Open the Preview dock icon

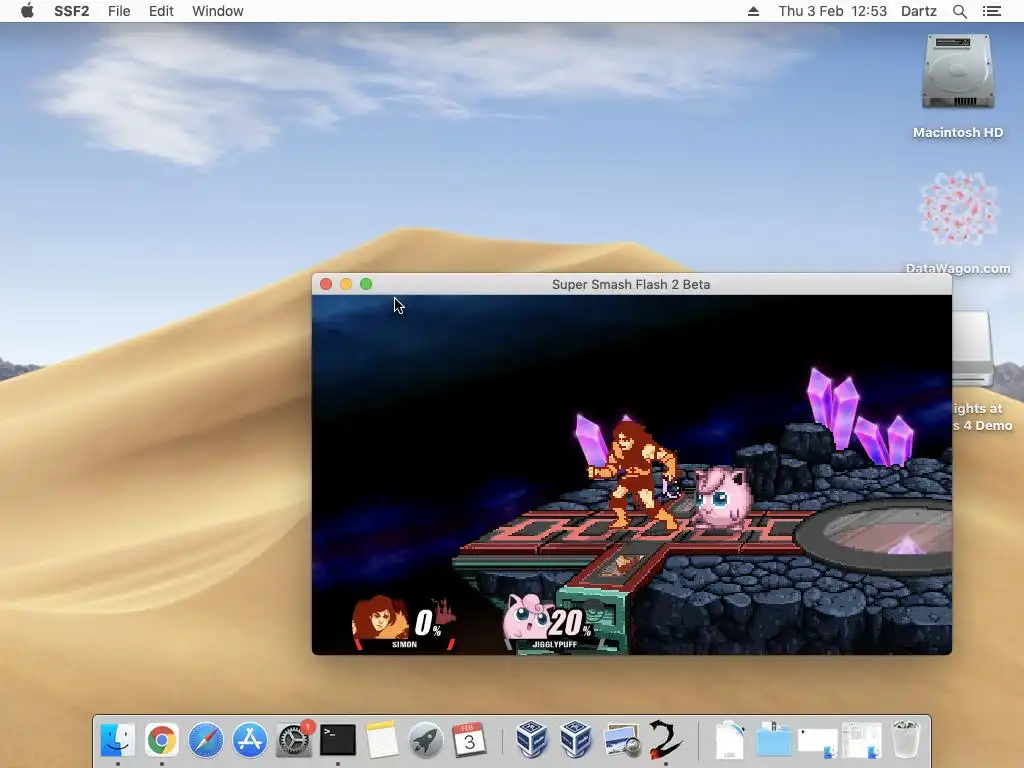pos(621,739)
